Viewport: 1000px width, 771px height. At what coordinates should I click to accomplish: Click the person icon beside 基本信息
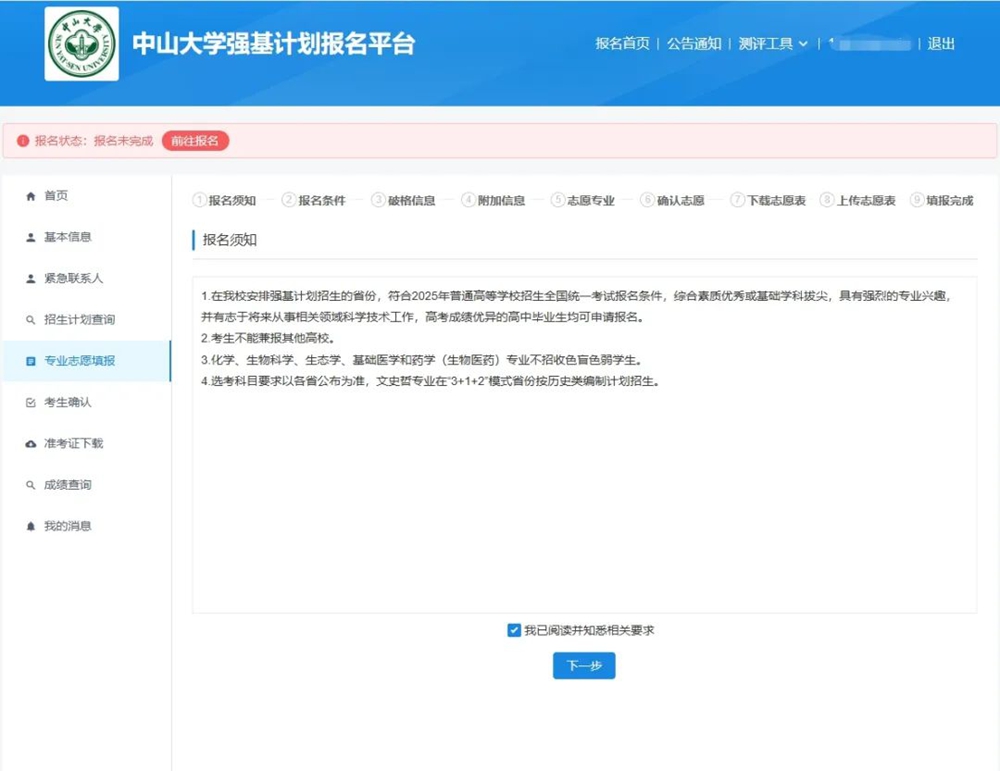pos(30,238)
